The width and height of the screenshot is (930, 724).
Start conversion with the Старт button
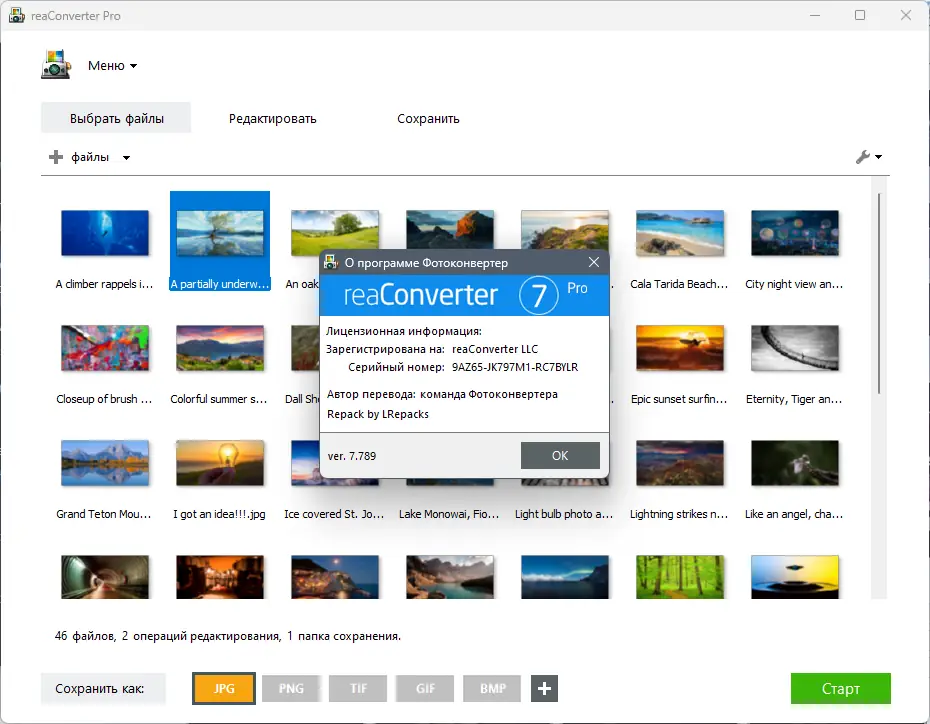(840, 688)
